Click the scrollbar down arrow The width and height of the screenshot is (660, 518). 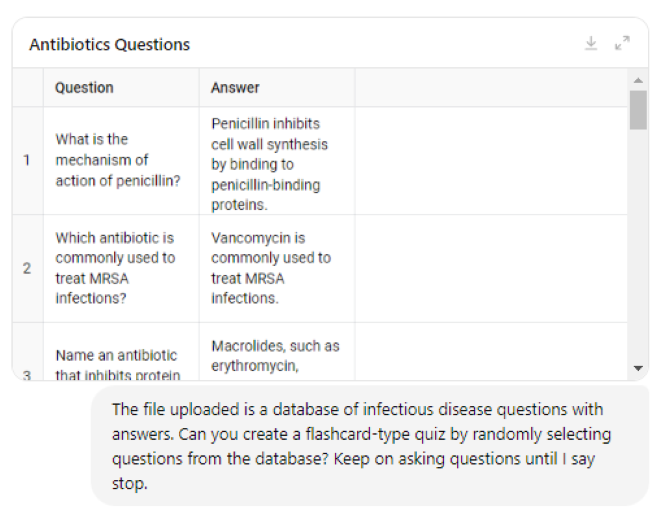pyautogui.click(x=638, y=369)
